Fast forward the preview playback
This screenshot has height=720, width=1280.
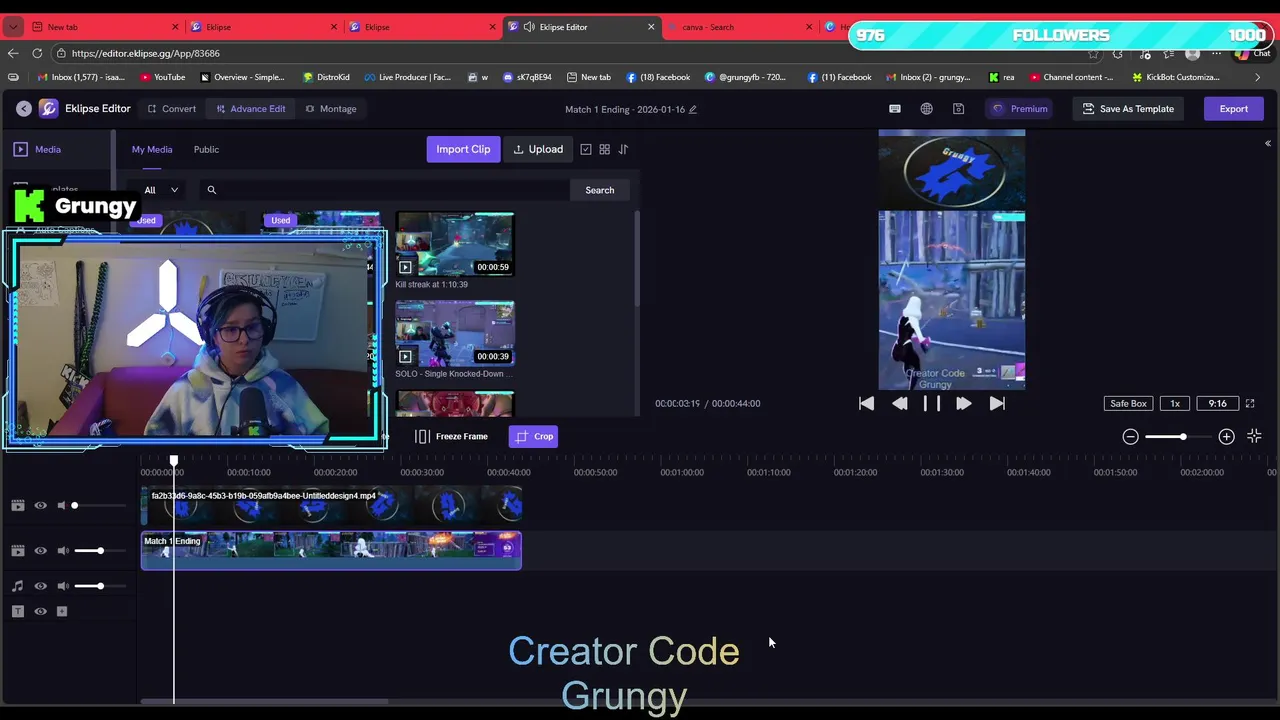(964, 403)
